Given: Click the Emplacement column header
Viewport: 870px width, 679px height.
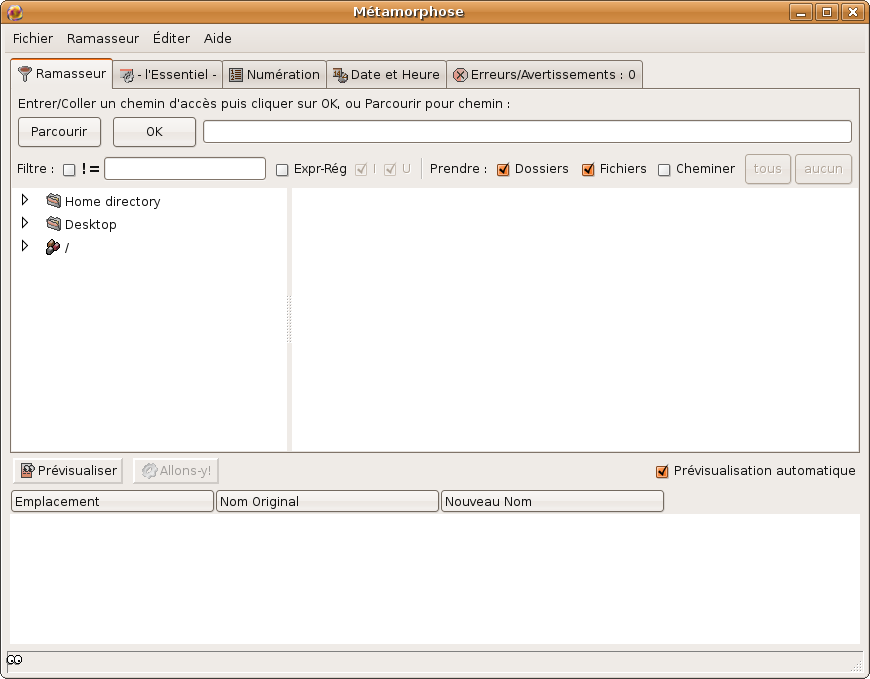Looking at the screenshot, I should (112, 501).
